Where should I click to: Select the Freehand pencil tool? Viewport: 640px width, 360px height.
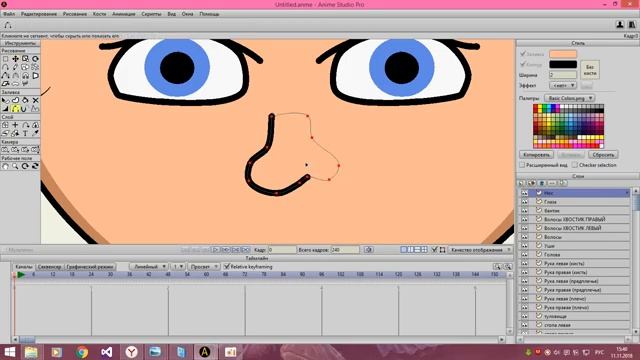[x=15, y=67]
